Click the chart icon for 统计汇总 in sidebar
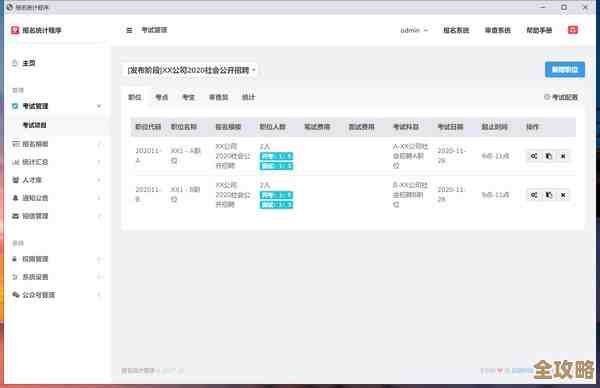The height and width of the screenshot is (388, 600). tap(16, 162)
